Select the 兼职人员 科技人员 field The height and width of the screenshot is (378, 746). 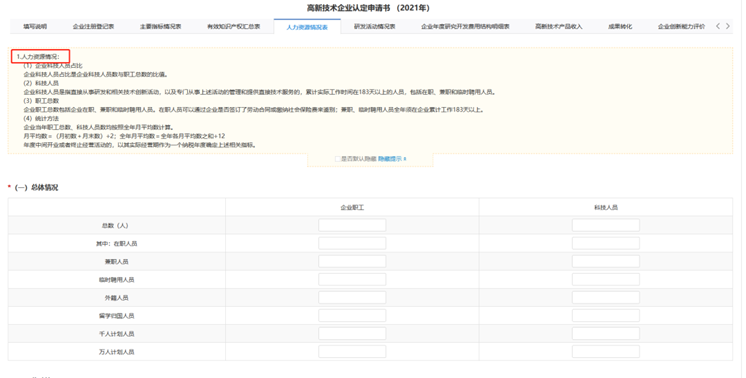click(x=606, y=261)
